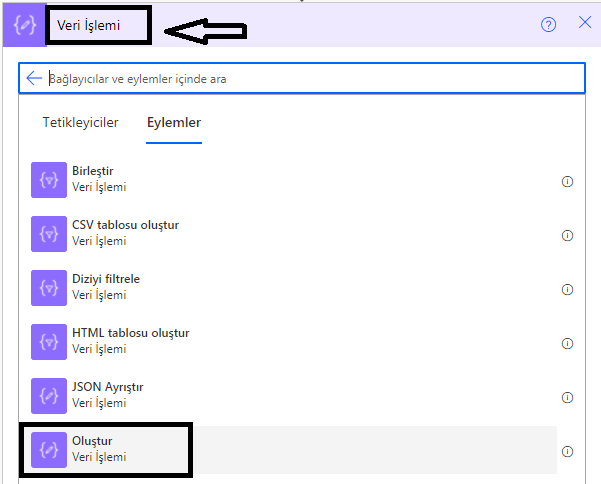Click the Diziyi filtrele action icon
601x484 pixels.
click(x=49, y=288)
